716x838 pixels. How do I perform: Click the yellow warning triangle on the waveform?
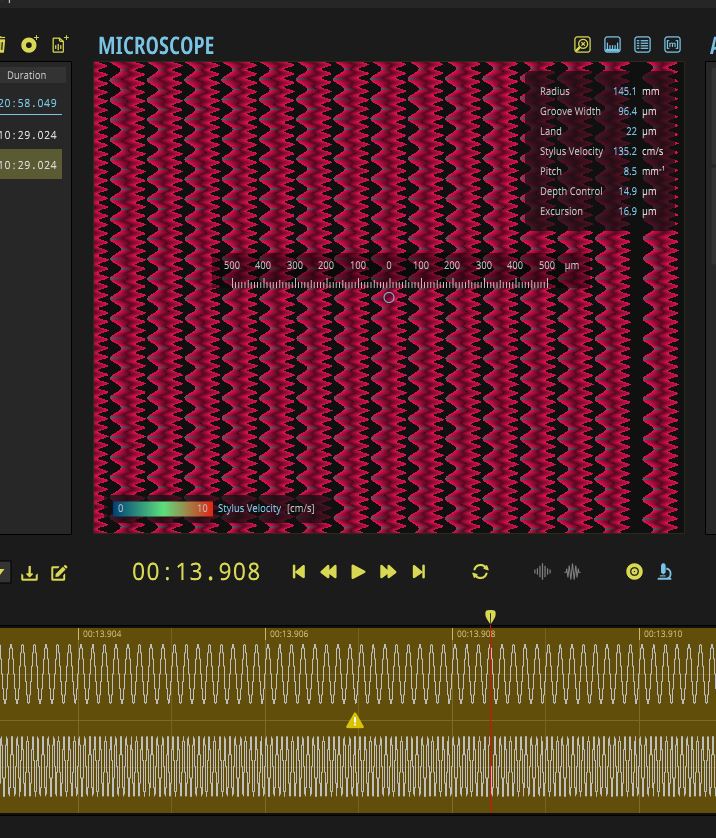pyautogui.click(x=355, y=721)
